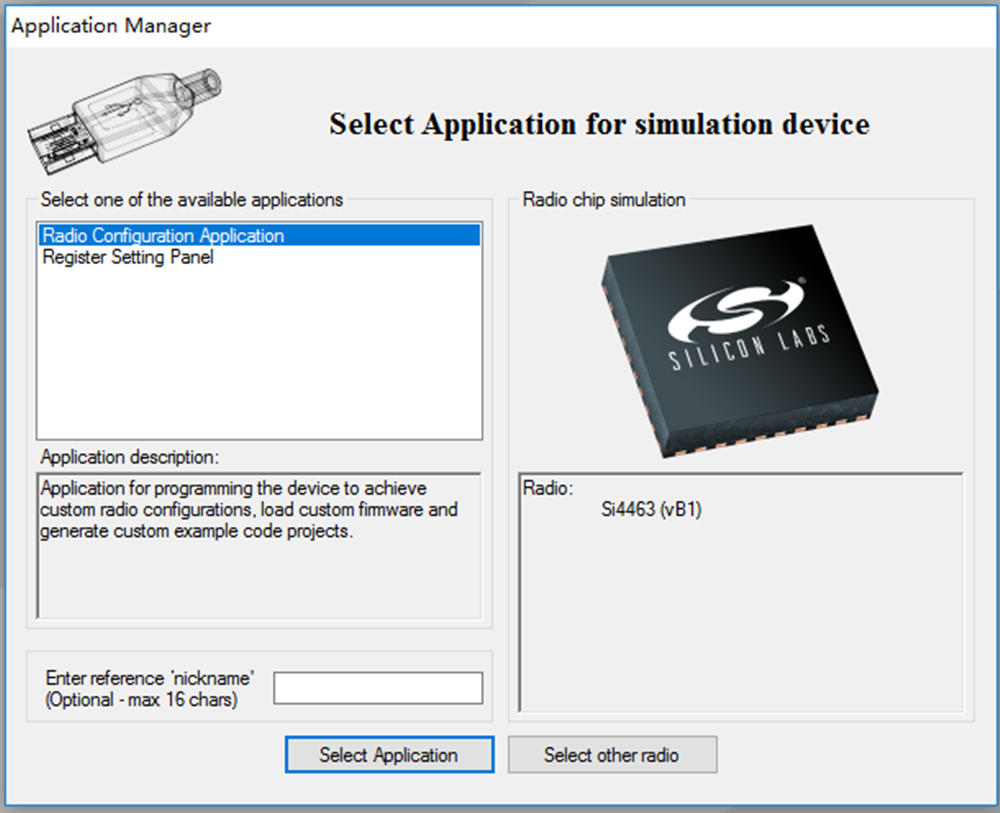
Task: Select Register Setting Panel from the list
Action: click(x=127, y=257)
